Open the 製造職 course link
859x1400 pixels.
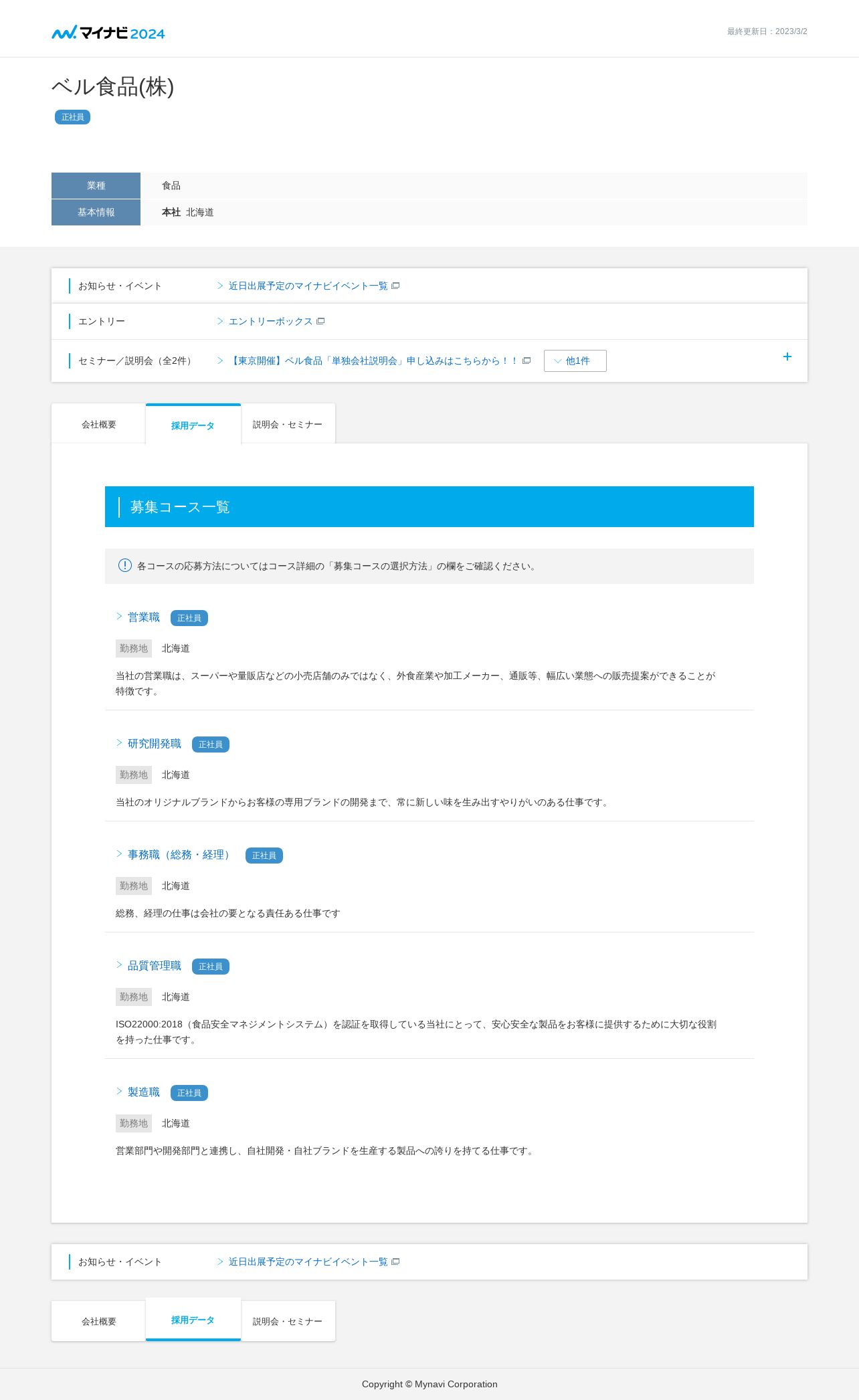coord(144,1092)
